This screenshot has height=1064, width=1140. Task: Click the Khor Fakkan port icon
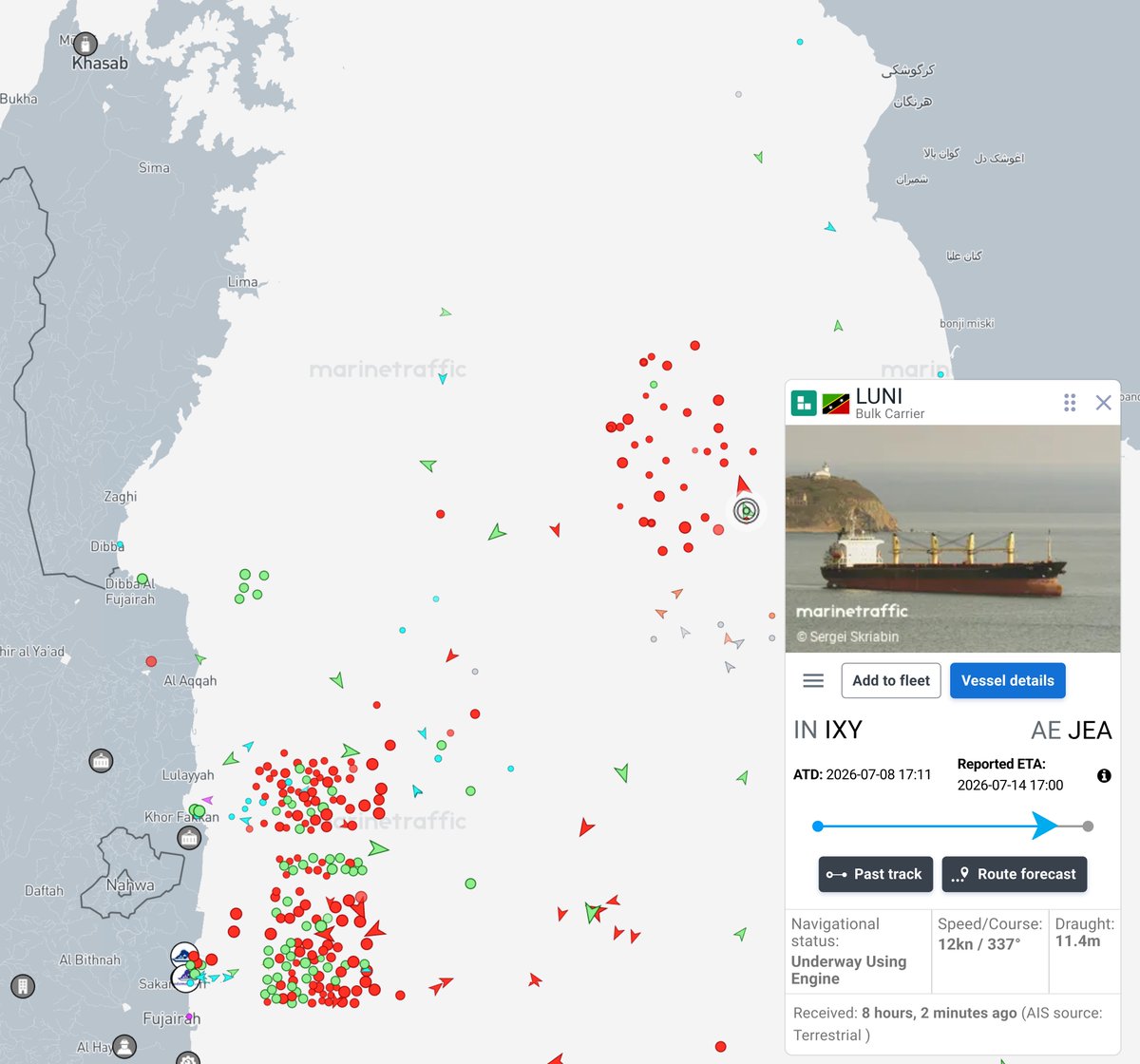tap(189, 838)
